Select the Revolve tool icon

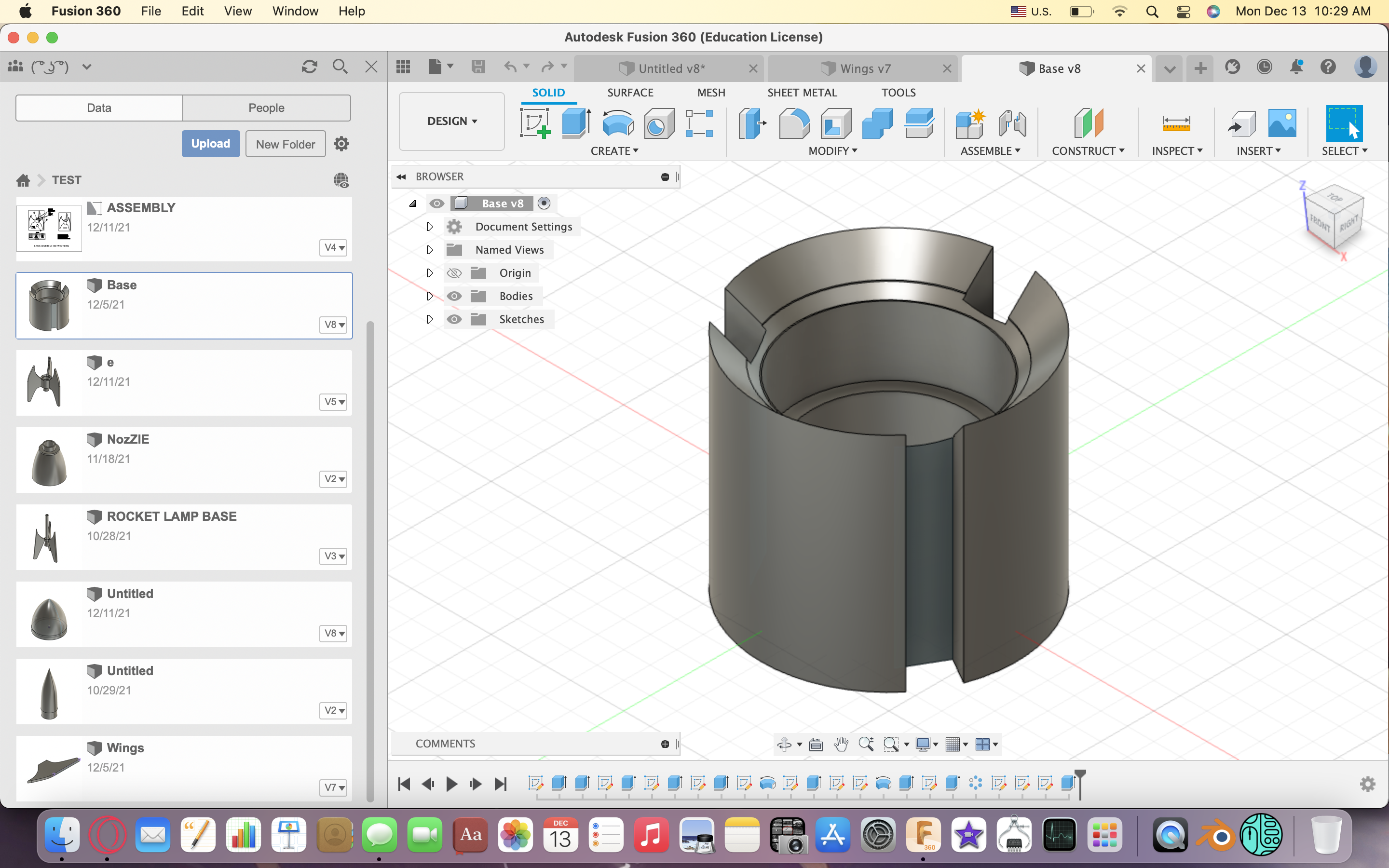(x=618, y=123)
